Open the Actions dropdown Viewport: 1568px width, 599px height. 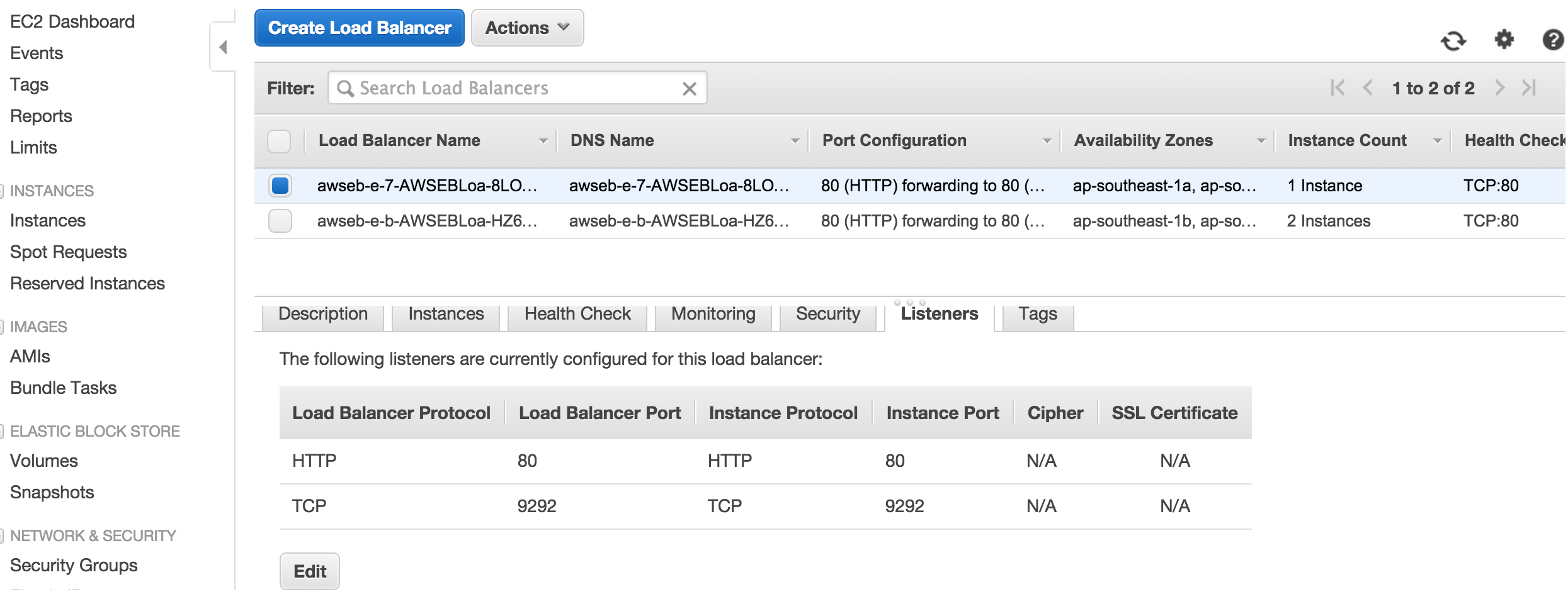tap(528, 28)
